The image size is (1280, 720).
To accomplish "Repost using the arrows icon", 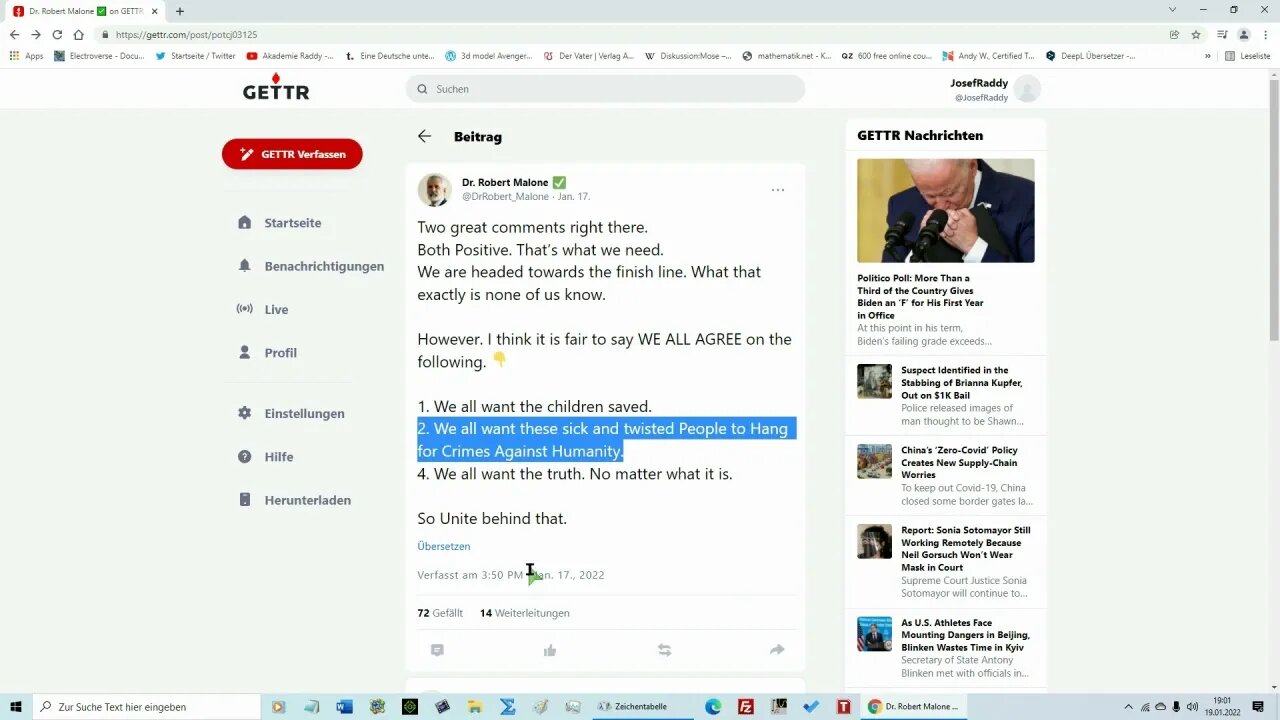I will pos(664,650).
